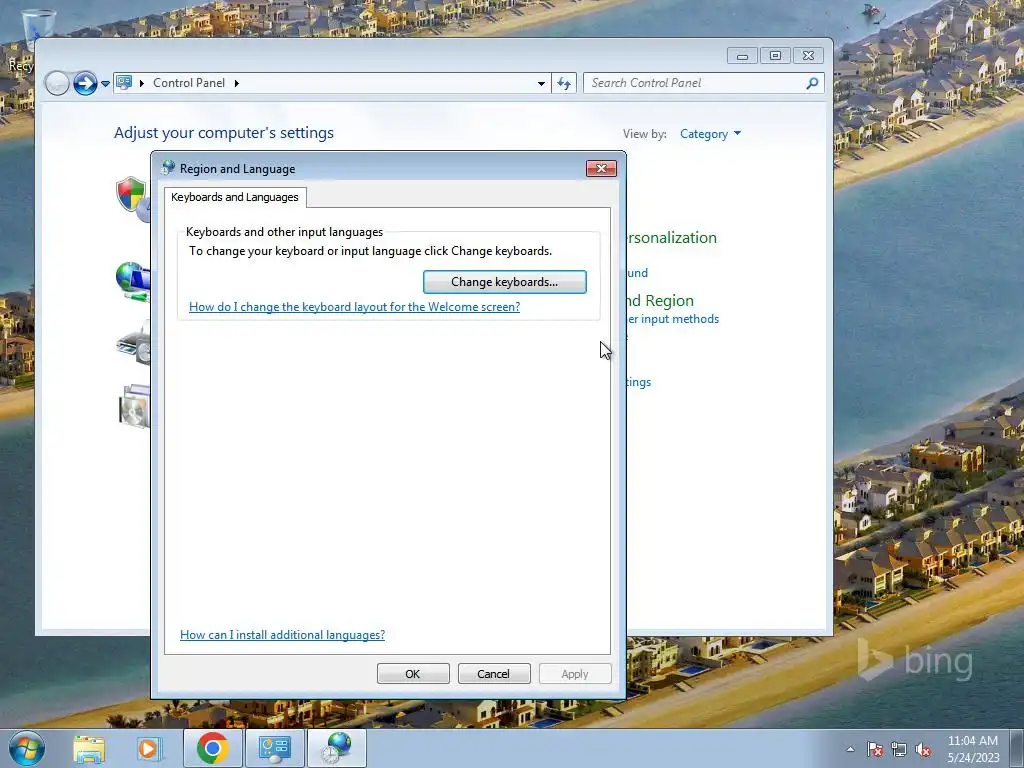Image resolution: width=1024 pixels, height=768 pixels.
Task: Maximize the Control Panel window
Action: 775,56
